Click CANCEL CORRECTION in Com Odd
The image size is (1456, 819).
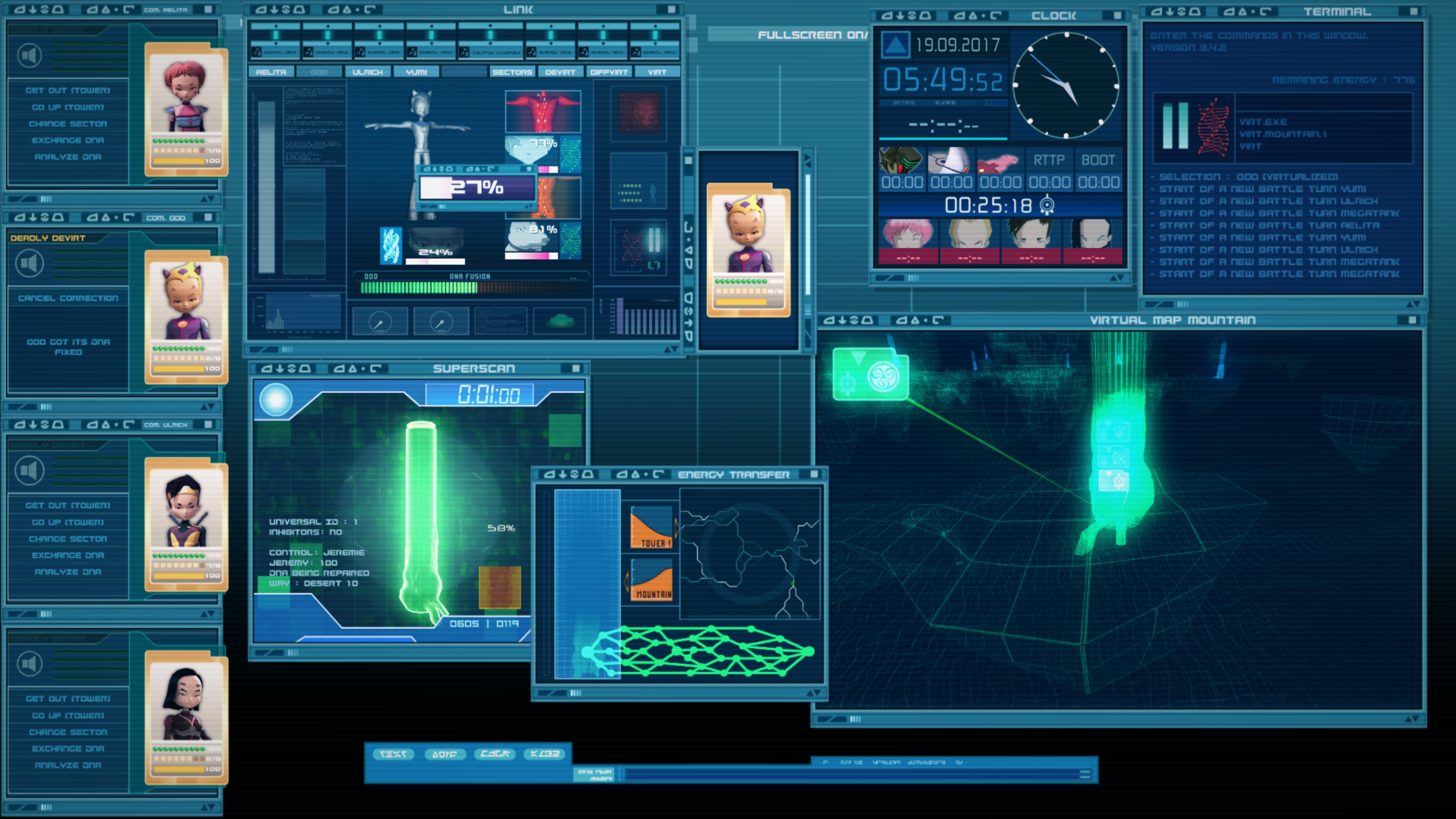coord(68,298)
